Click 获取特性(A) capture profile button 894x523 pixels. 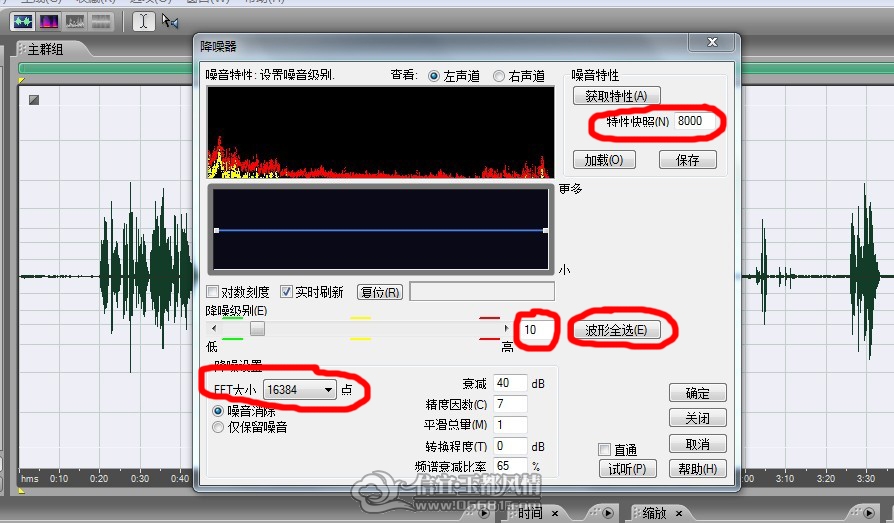[x=616, y=96]
